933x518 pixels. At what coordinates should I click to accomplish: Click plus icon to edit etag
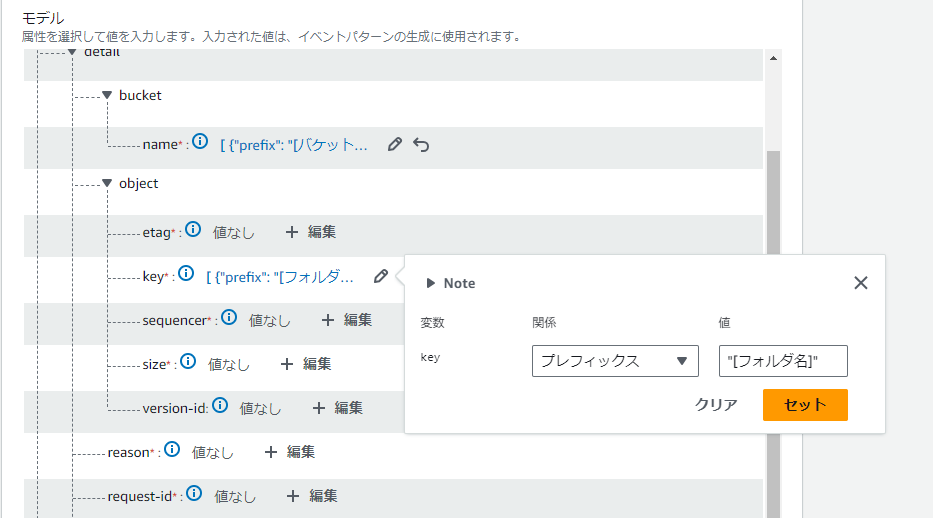[292, 232]
